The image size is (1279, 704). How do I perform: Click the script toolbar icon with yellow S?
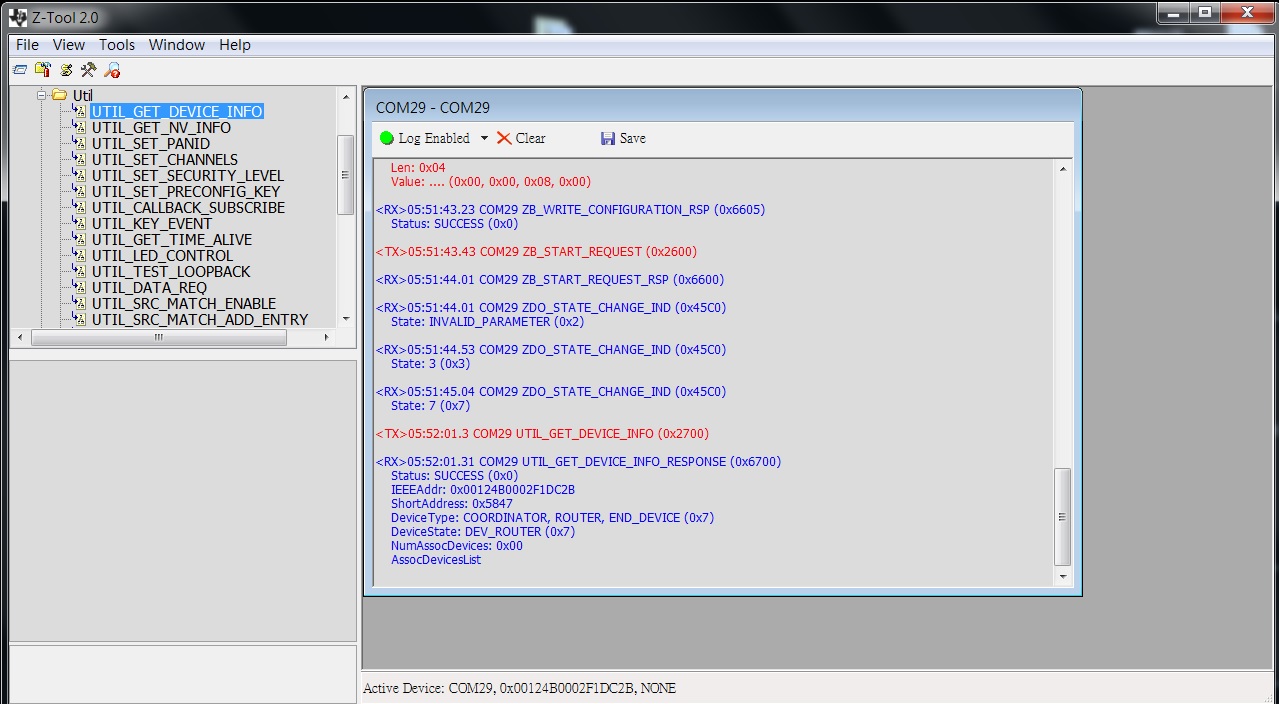click(x=66, y=70)
